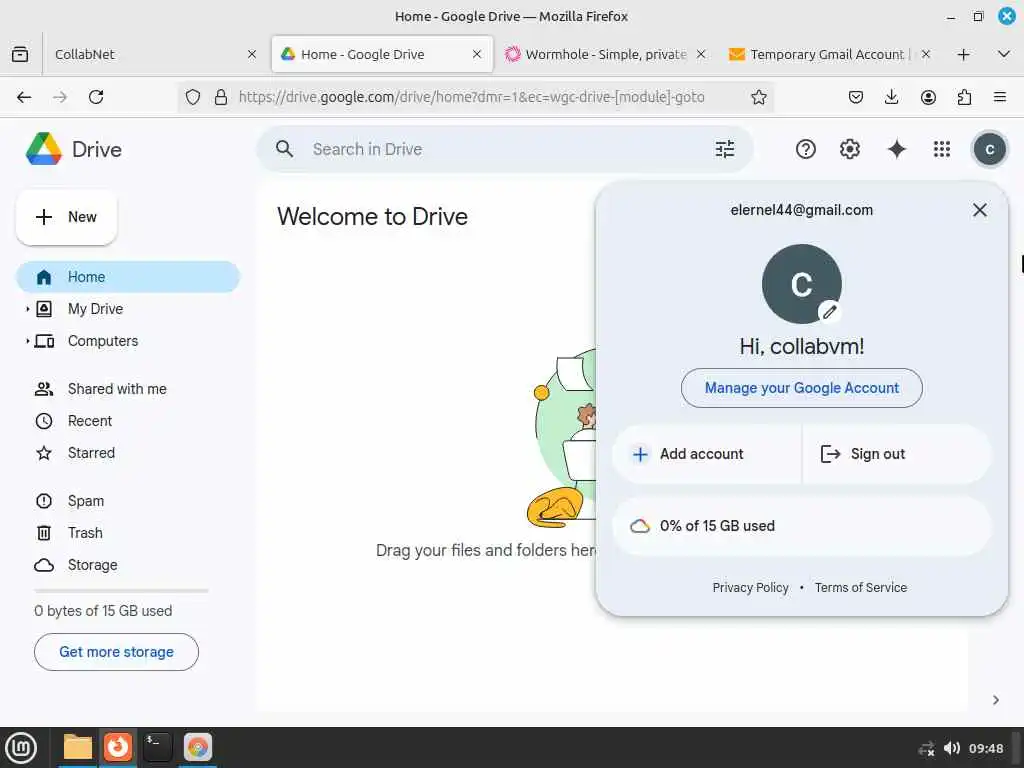Click the clock in the taskbar
Viewport: 1024px width, 768px height.
coord(985,748)
